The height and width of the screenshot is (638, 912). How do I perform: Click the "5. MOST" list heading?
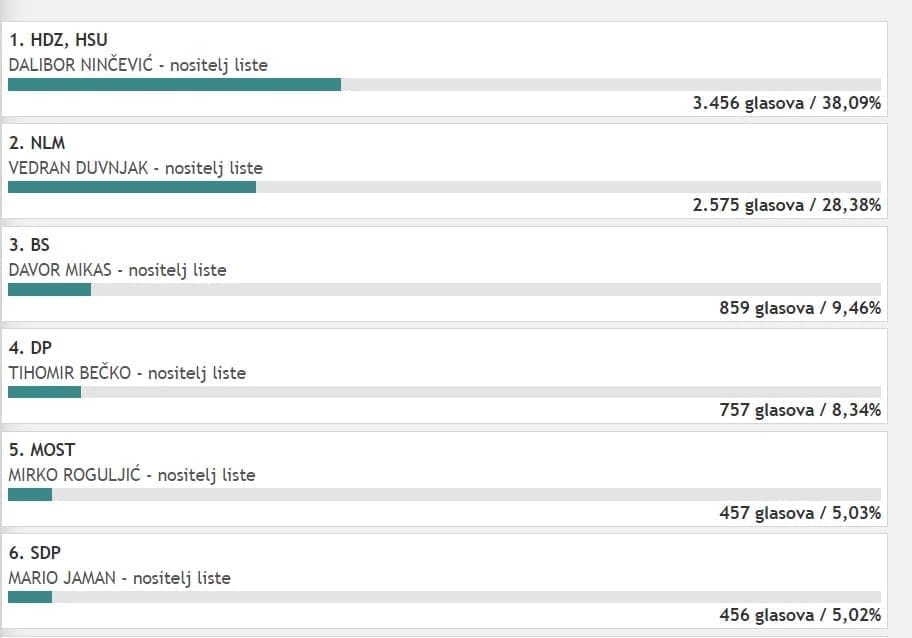point(42,451)
